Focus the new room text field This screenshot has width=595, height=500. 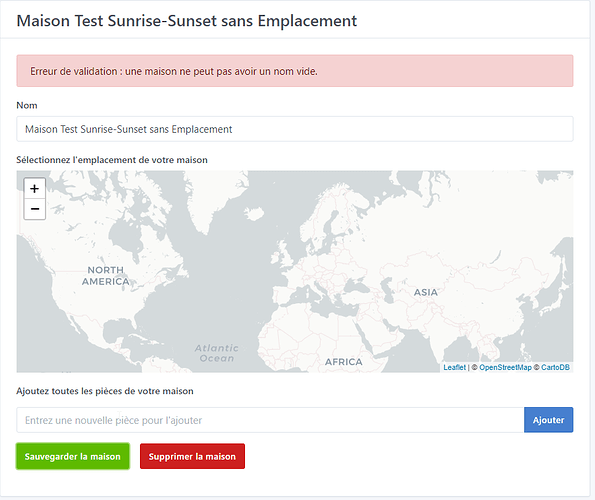click(x=270, y=420)
